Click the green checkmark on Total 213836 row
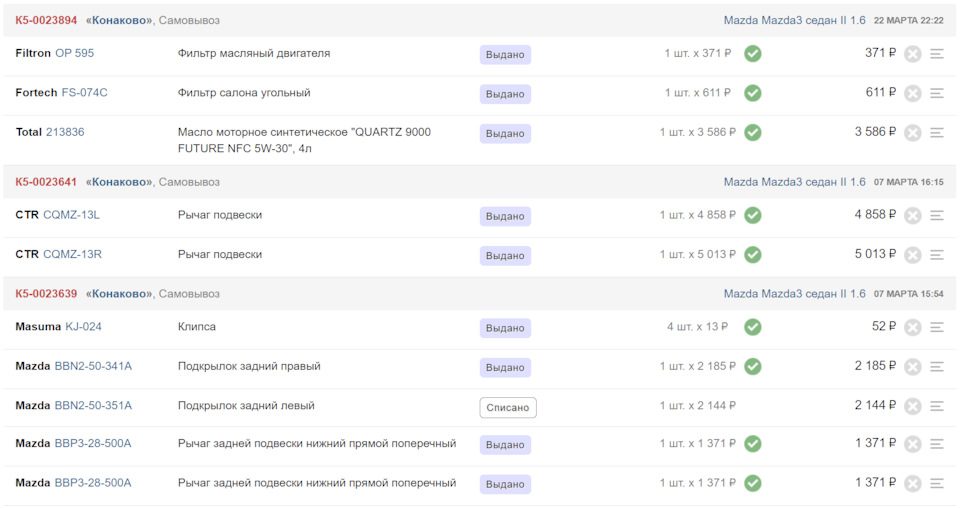The image size is (960, 508). point(753,132)
